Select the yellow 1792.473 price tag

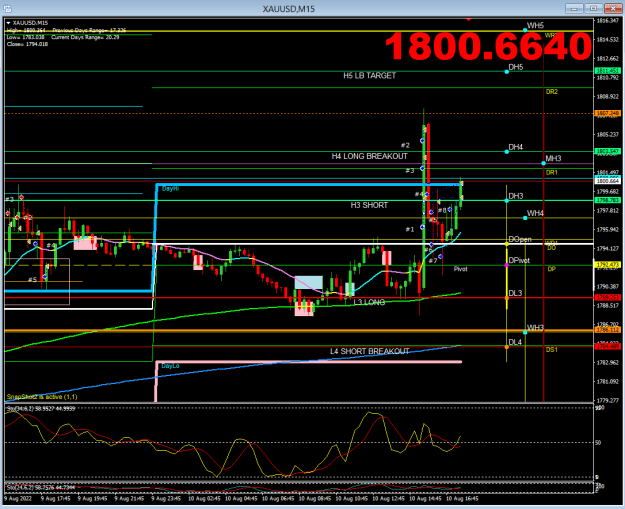click(x=608, y=265)
